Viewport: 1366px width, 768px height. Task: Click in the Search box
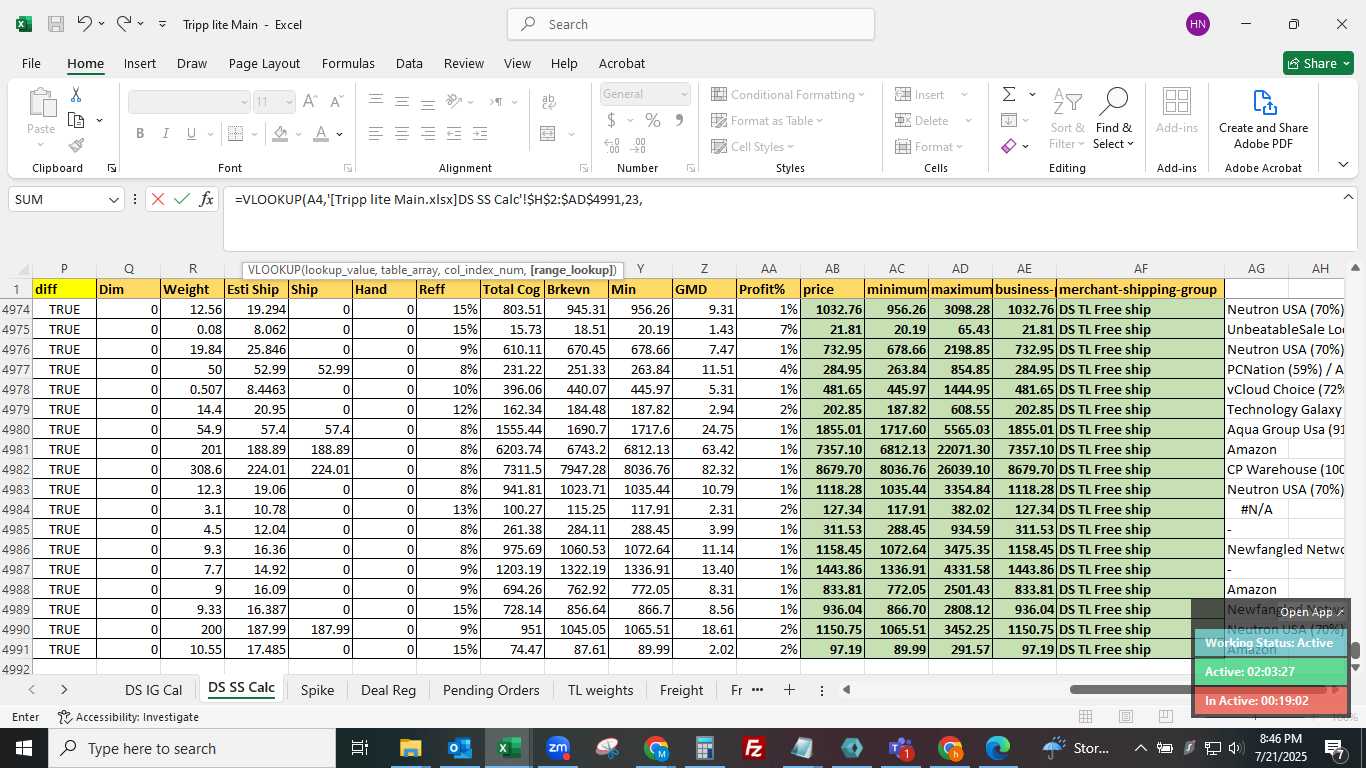point(691,24)
